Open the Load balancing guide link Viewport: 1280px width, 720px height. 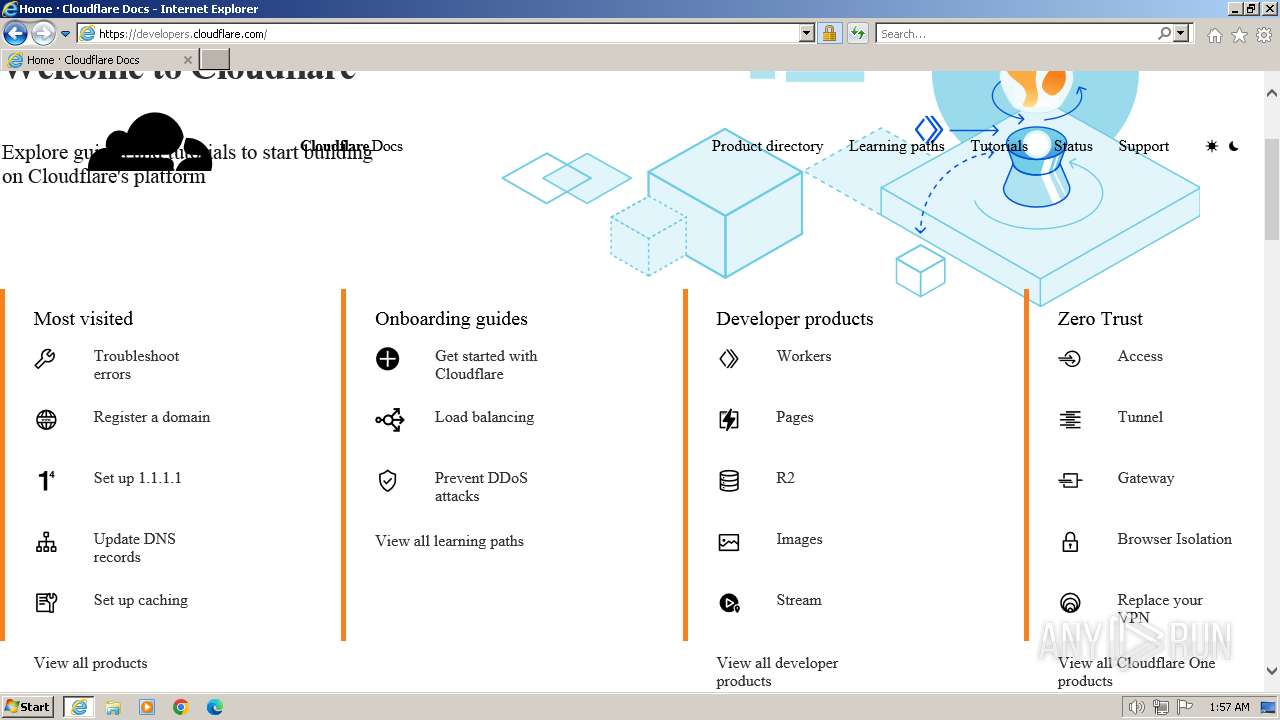(484, 417)
